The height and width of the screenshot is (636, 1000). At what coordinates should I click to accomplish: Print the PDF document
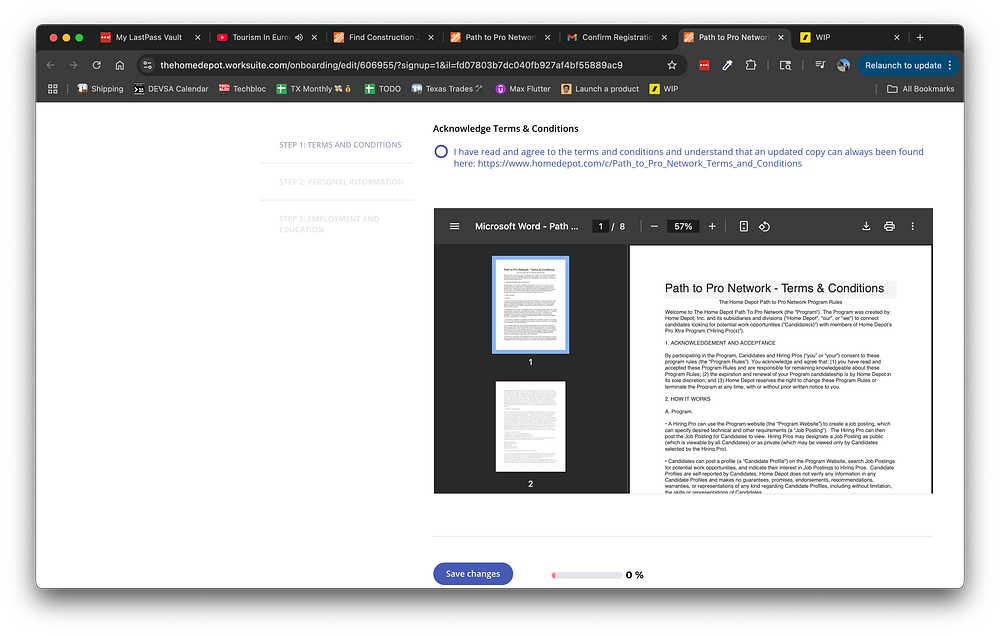[889, 226]
